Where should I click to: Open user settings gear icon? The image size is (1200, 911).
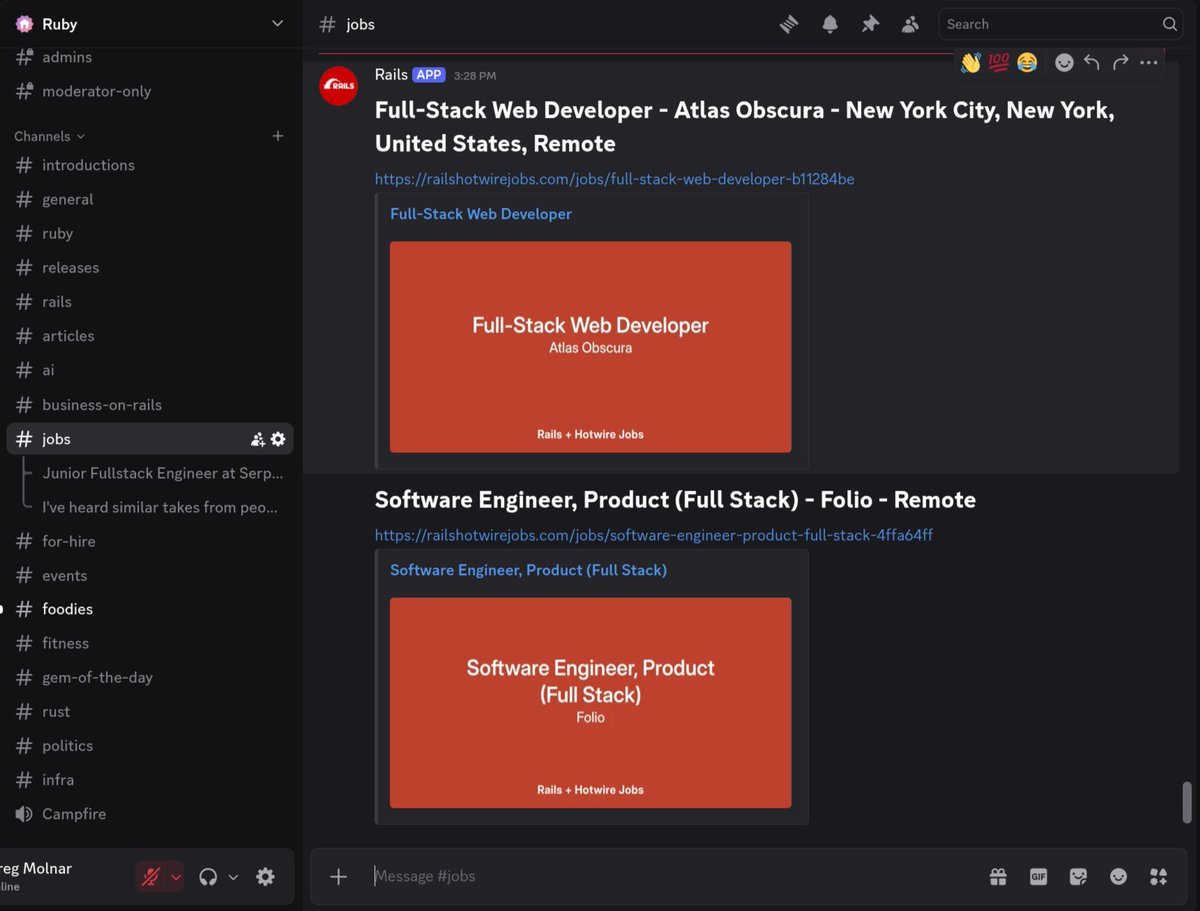[x=265, y=877]
